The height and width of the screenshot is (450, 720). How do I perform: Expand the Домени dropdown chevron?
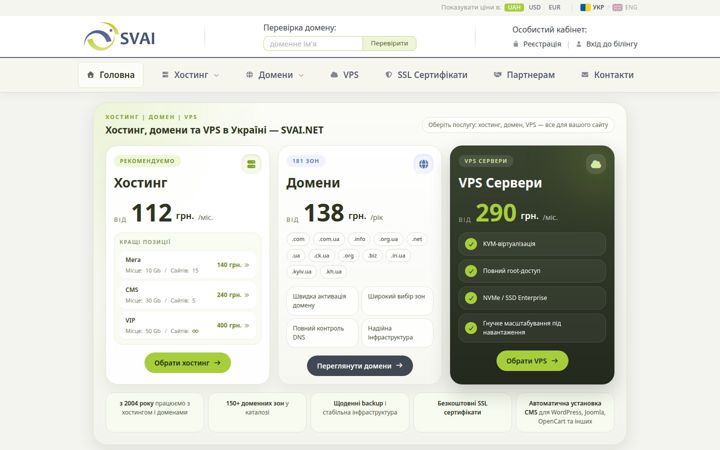pos(301,75)
